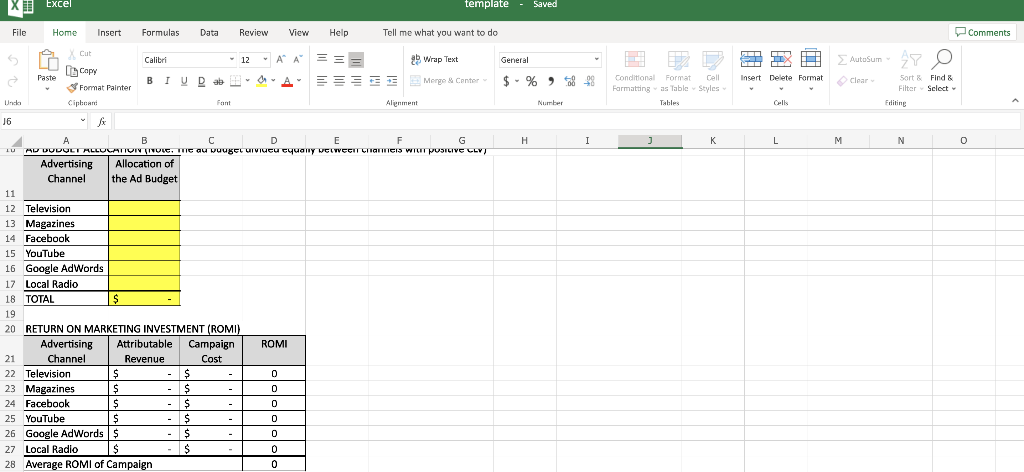Click the Tell me what you want to do box

pos(440,33)
